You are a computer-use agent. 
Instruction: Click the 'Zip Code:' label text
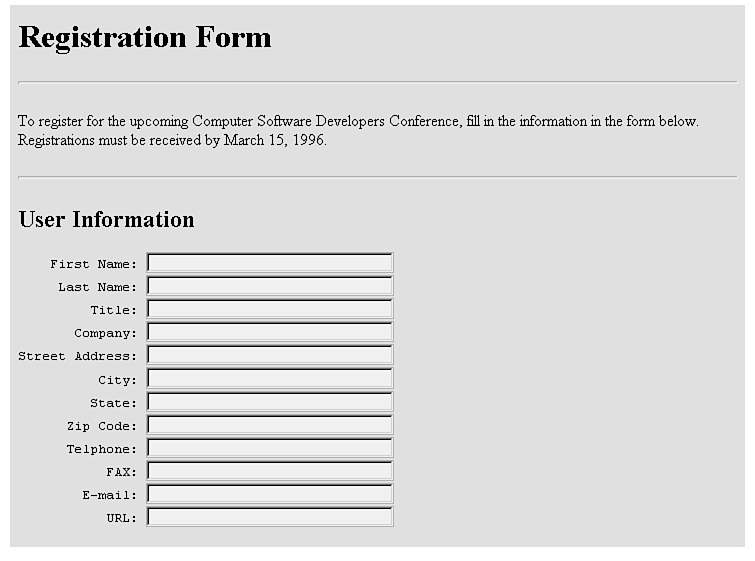click(x=102, y=426)
